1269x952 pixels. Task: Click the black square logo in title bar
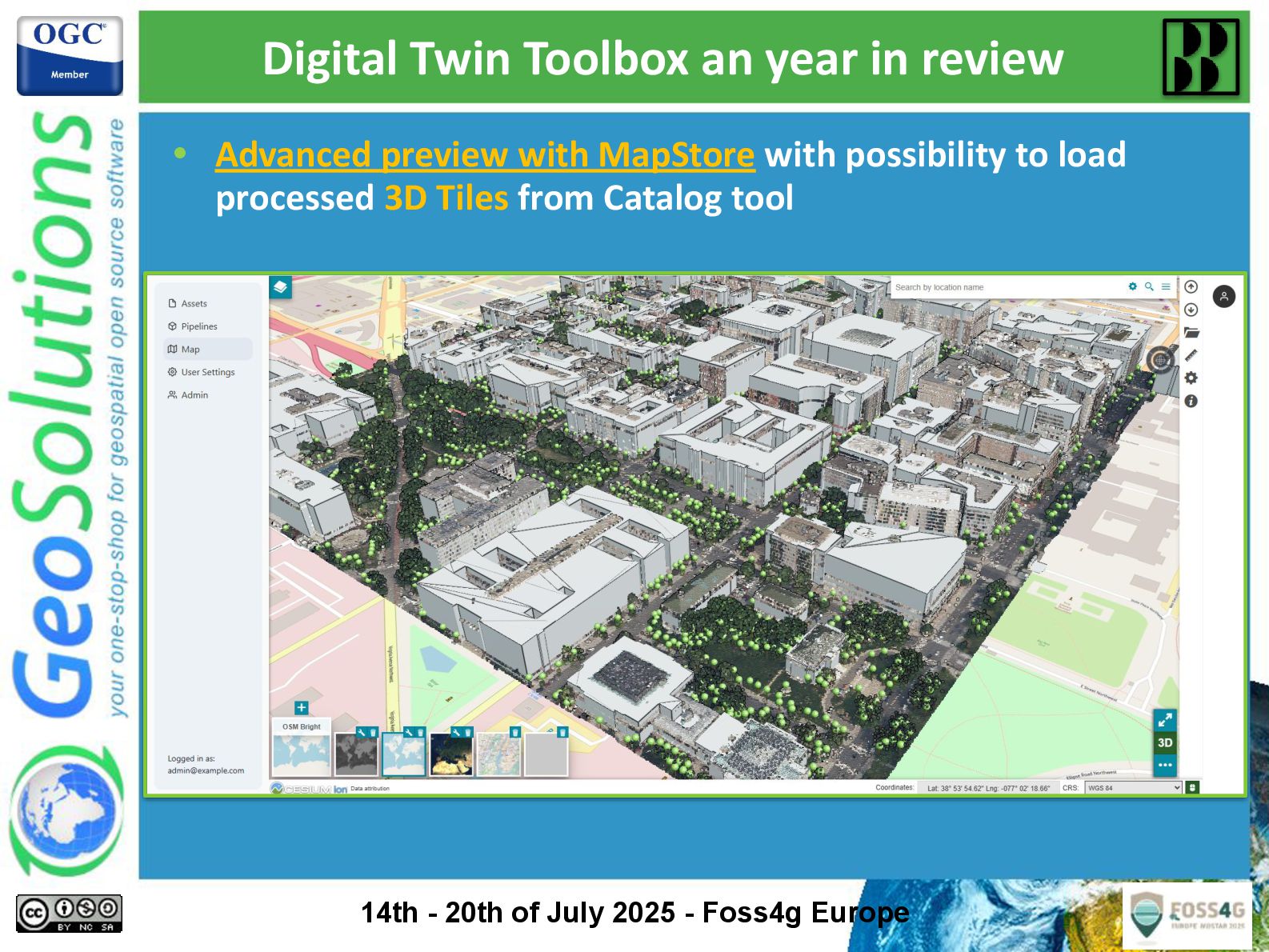click(1201, 57)
